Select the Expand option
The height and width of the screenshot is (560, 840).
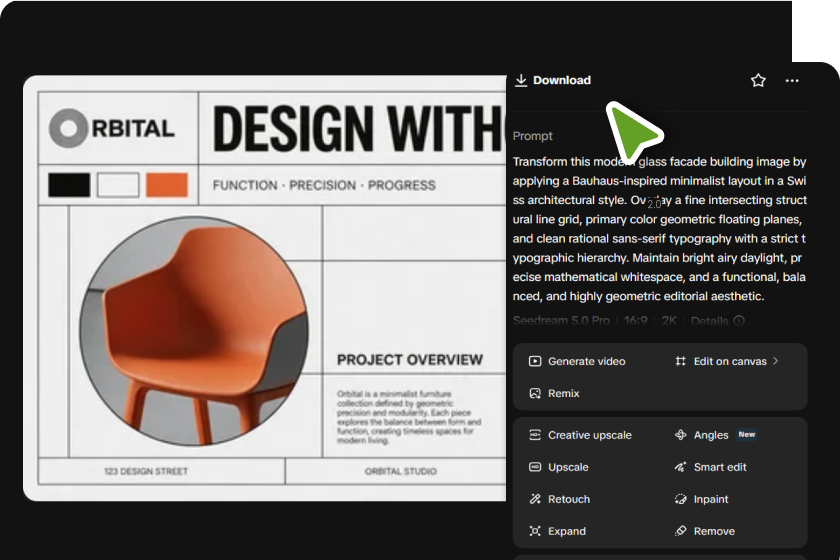[x=567, y=531]
